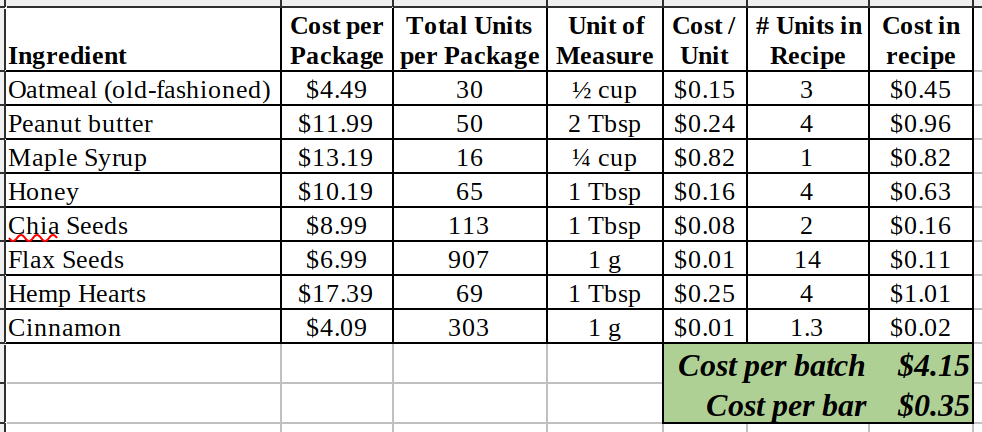The image size is (982, 432).
Task: Click the Total Units per Package header
Action: (470, 40)
